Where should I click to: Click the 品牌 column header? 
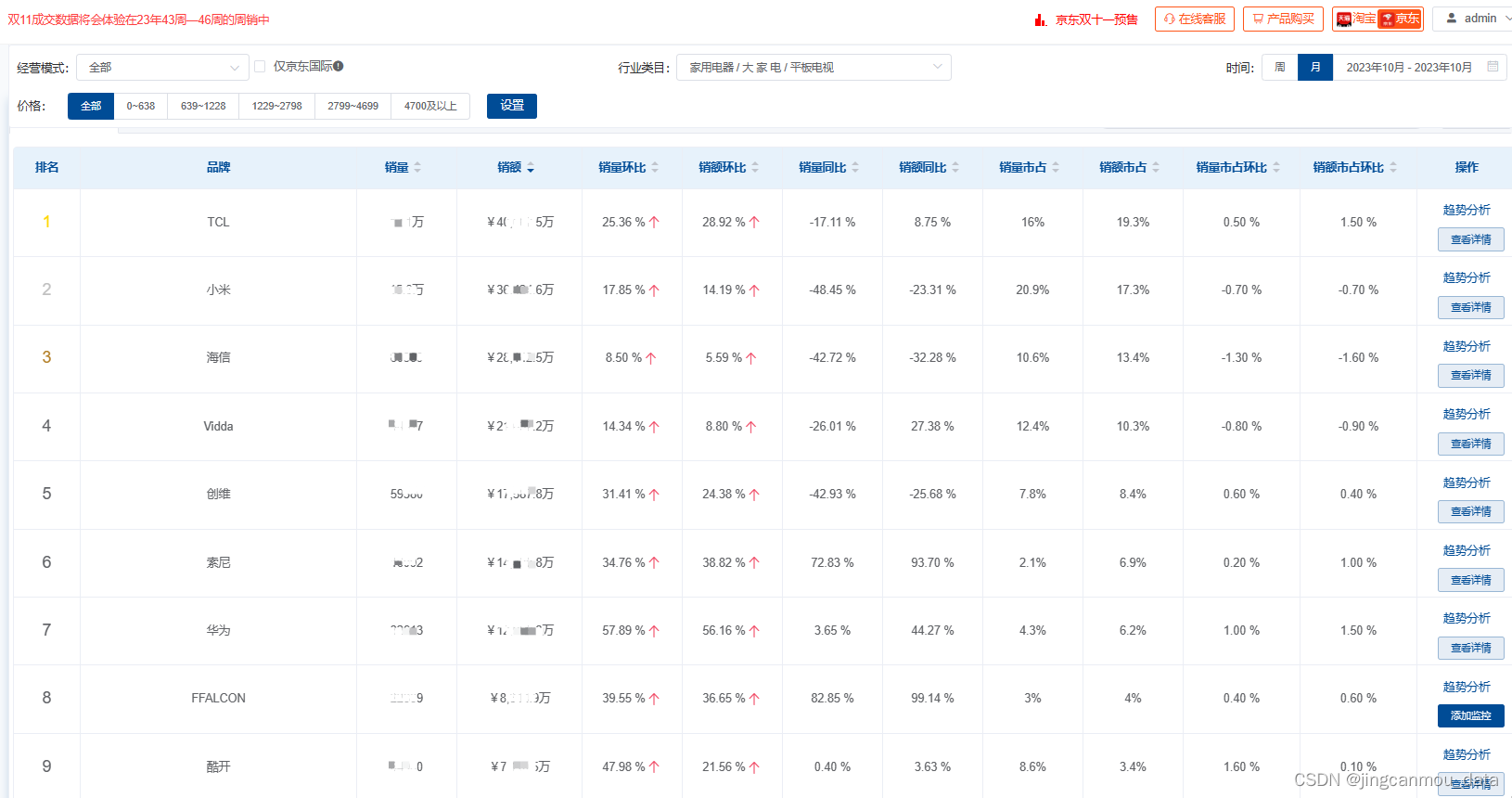(218, 167)
